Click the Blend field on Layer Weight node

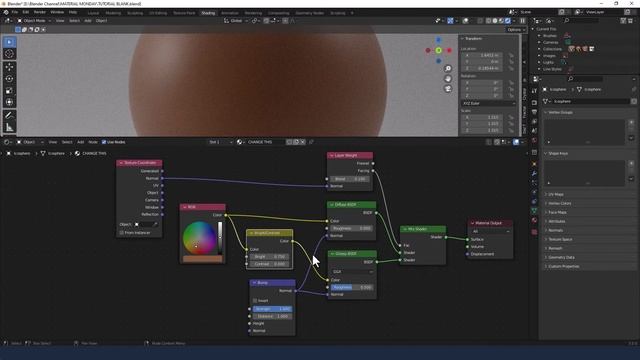[x=350, y=179]
